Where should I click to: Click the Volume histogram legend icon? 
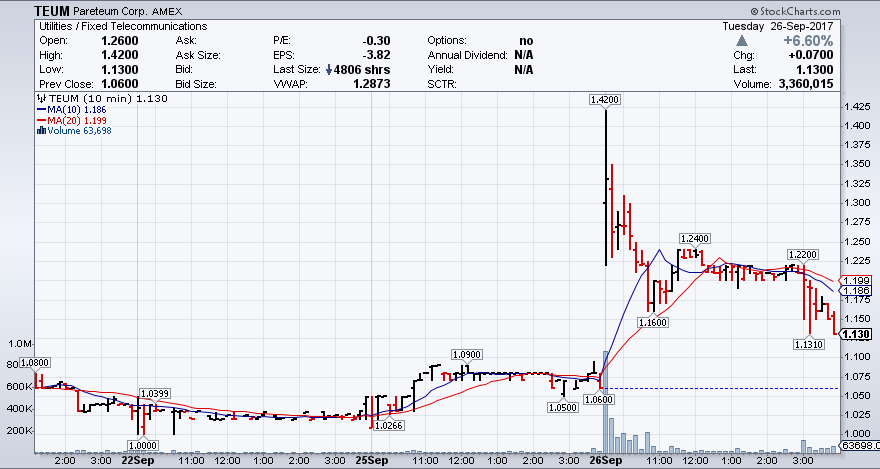tap(40, 130)
